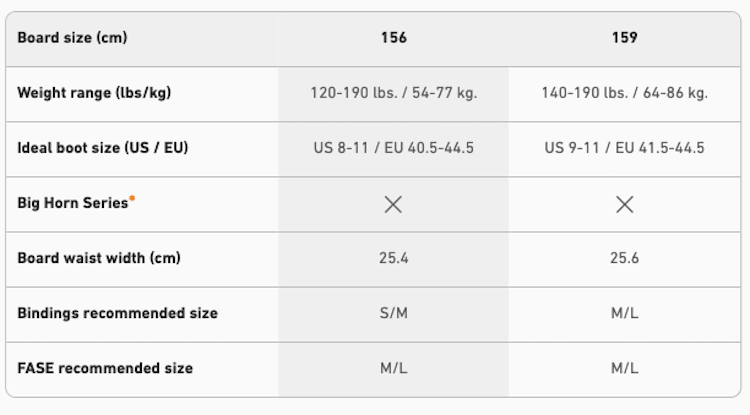This screenshot has width=750, height=415.
Task: Click the 120-190 lbs. / 54-77 kg. cell
Action: [393, 93]
